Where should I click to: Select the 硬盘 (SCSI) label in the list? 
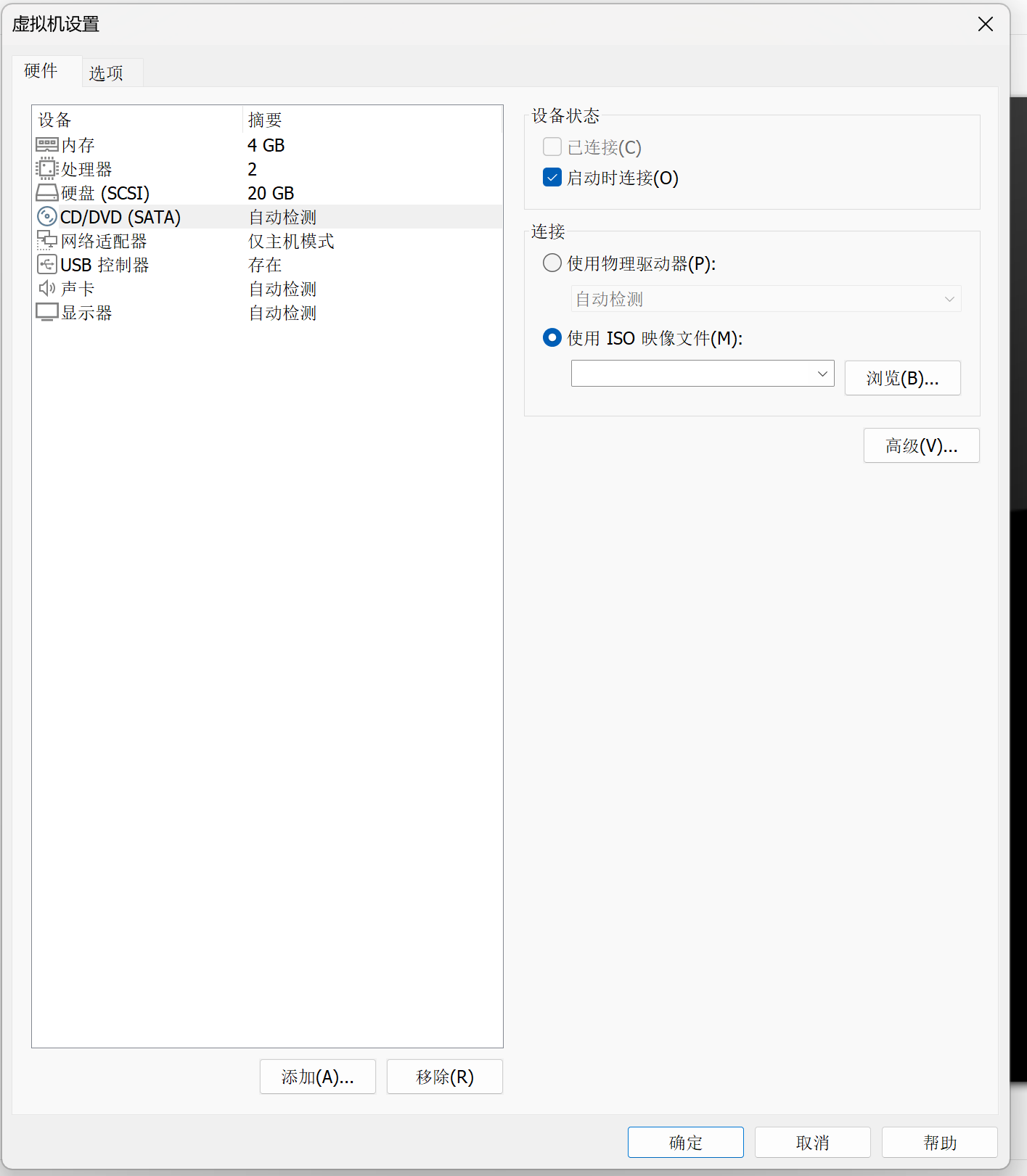[105, 193]
